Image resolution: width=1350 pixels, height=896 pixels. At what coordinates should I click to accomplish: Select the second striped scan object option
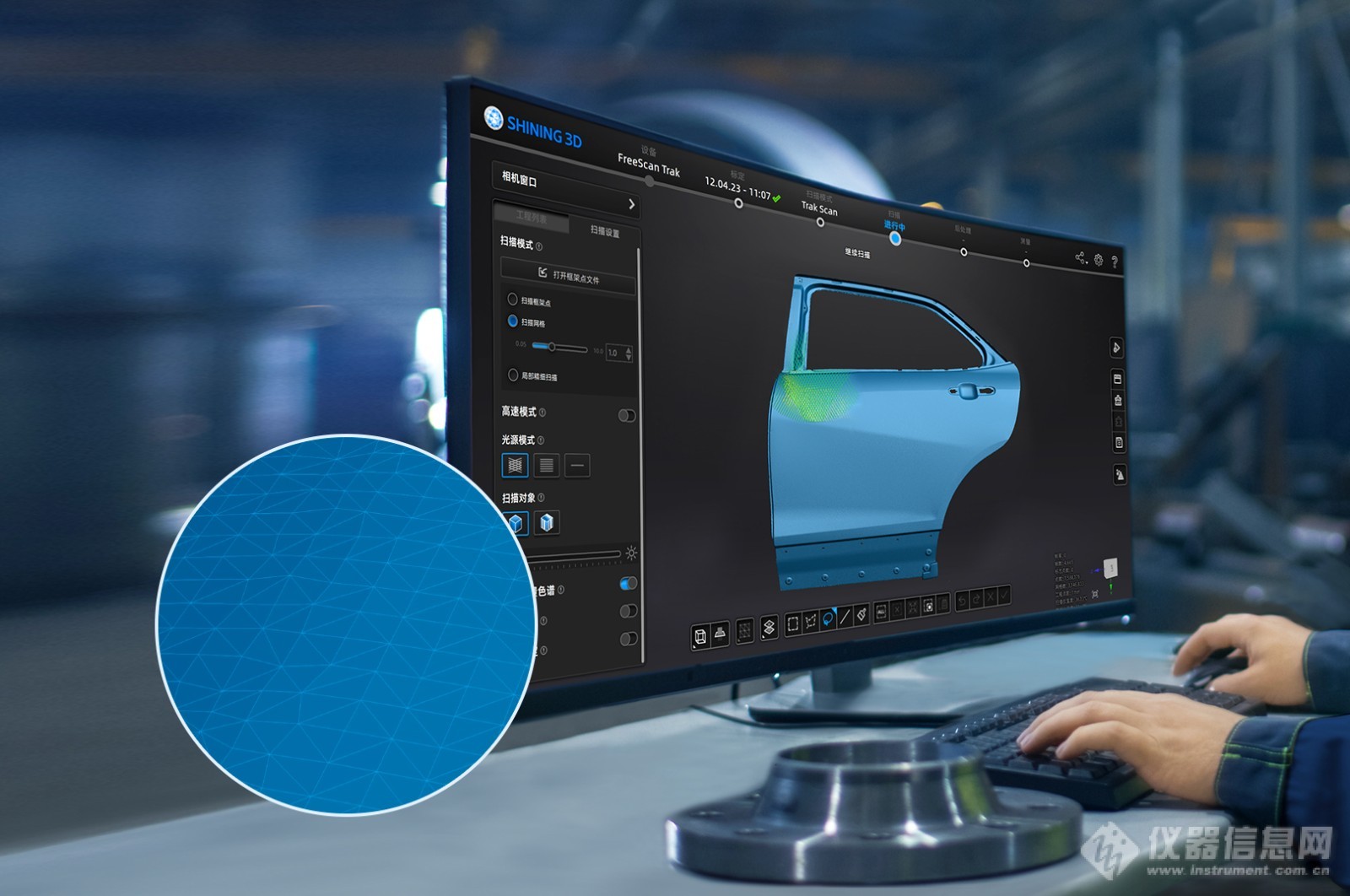547,523
